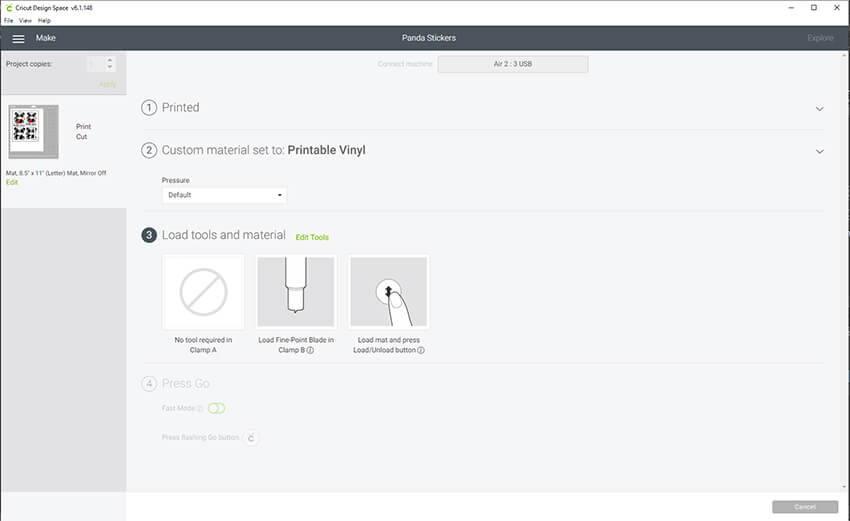Expand the Custom material step chevron
The height and width of the screenshot is (521, 850).
point(820,151)
